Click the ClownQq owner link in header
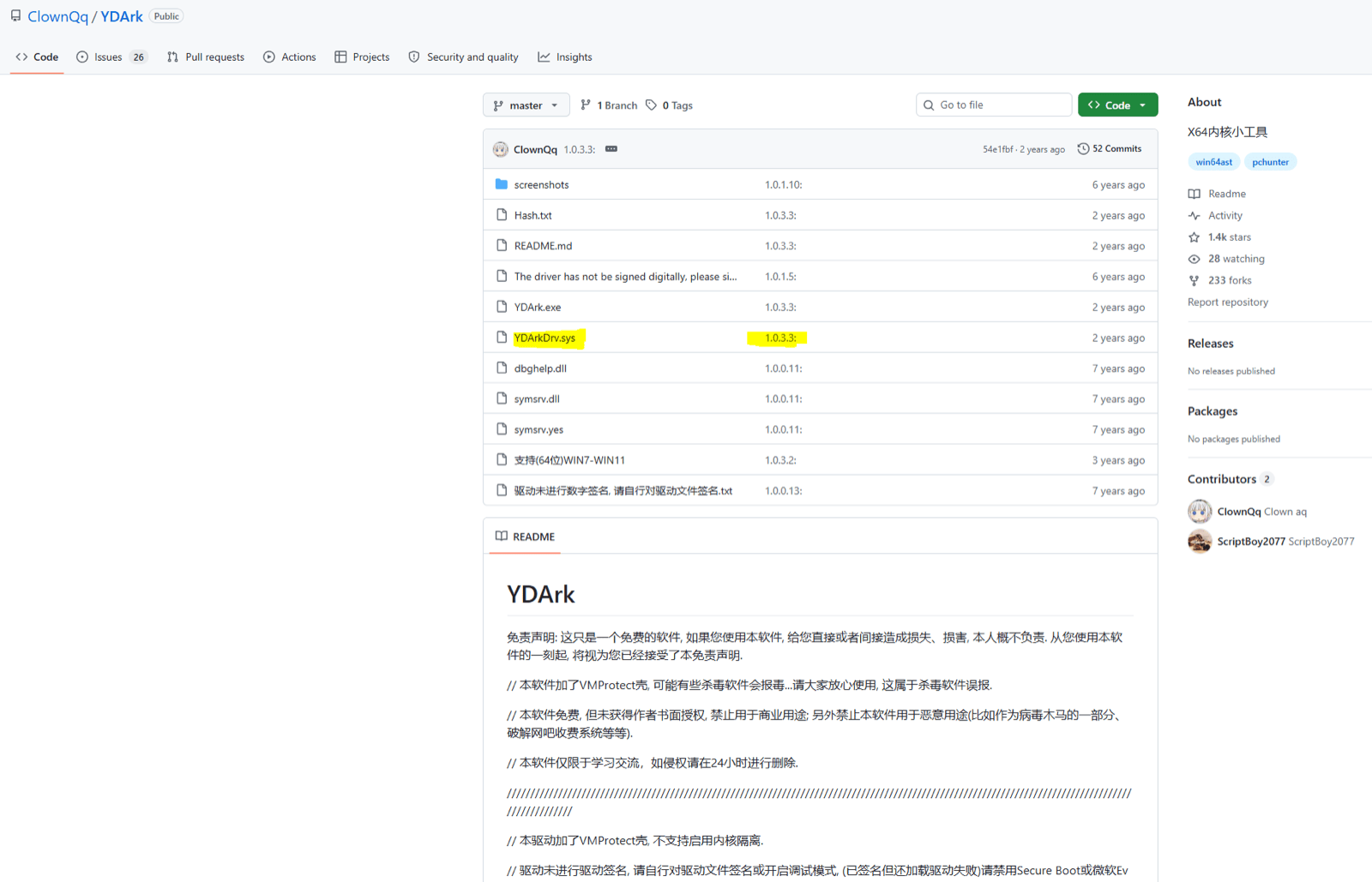Screen dimensions: 1372x882 click(57, 16)
